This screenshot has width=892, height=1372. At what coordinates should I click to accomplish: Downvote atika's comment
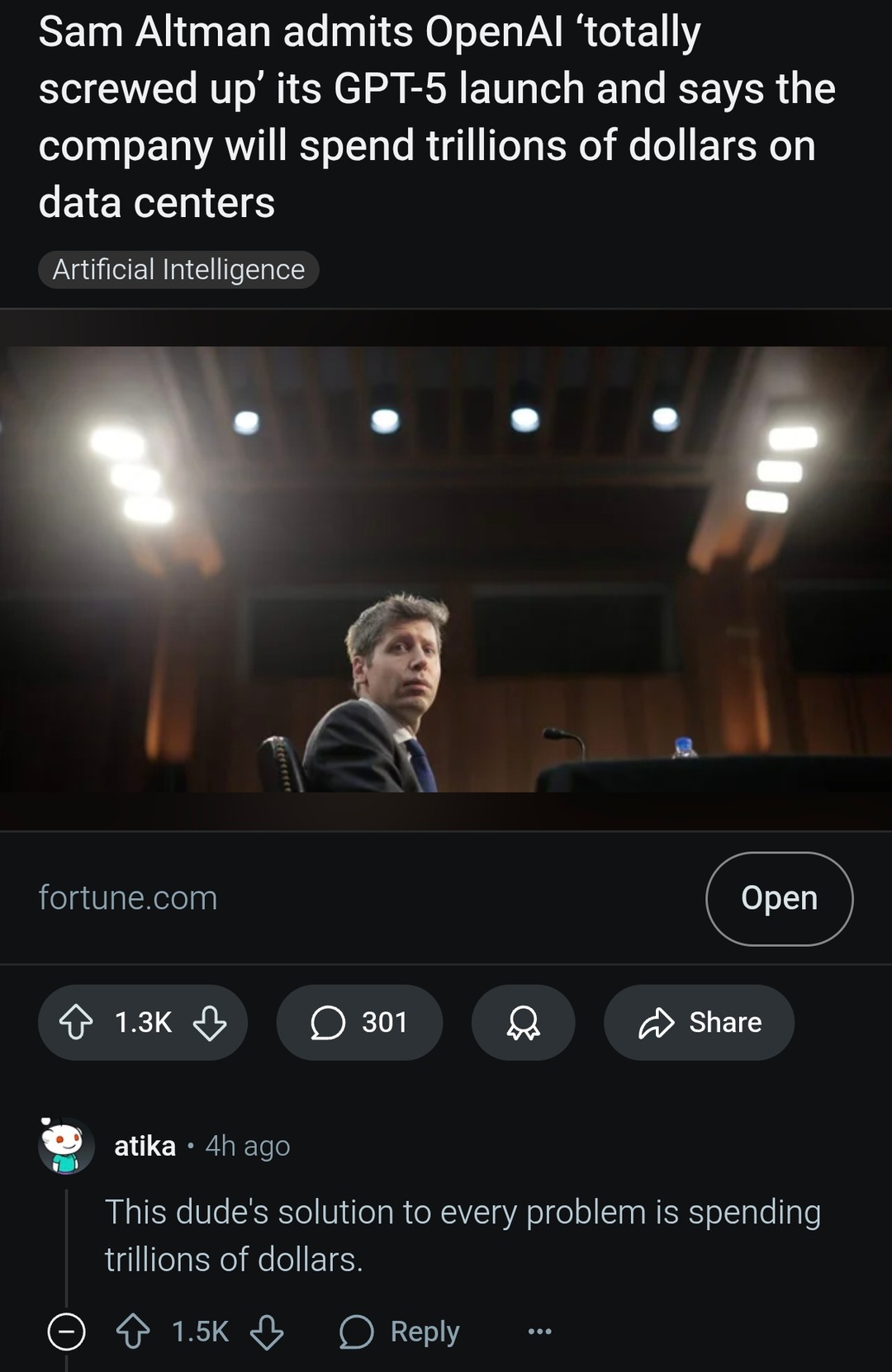click(x=267, y=1332)
